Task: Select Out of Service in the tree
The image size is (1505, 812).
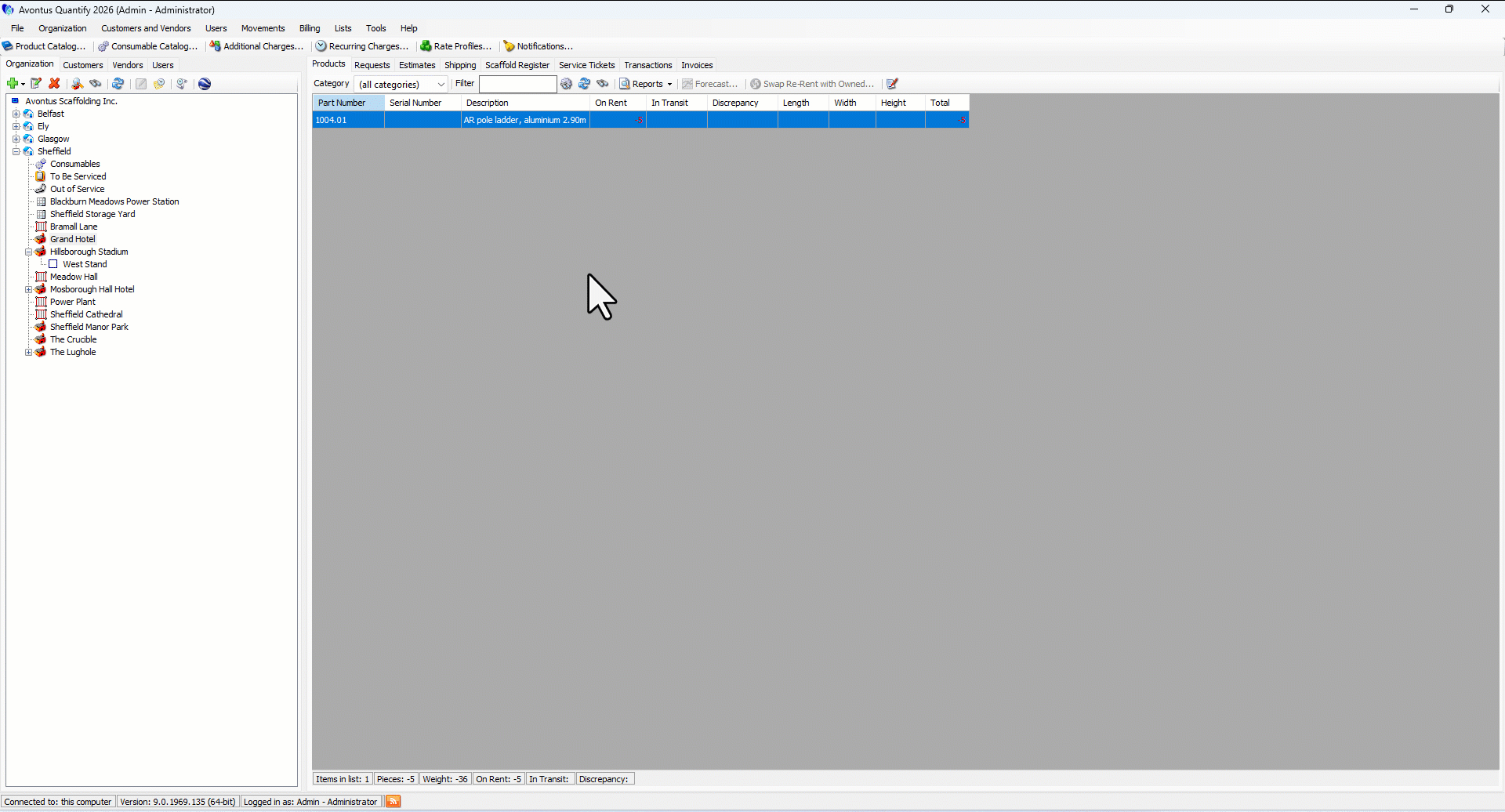Action: (x=78, y=189)
